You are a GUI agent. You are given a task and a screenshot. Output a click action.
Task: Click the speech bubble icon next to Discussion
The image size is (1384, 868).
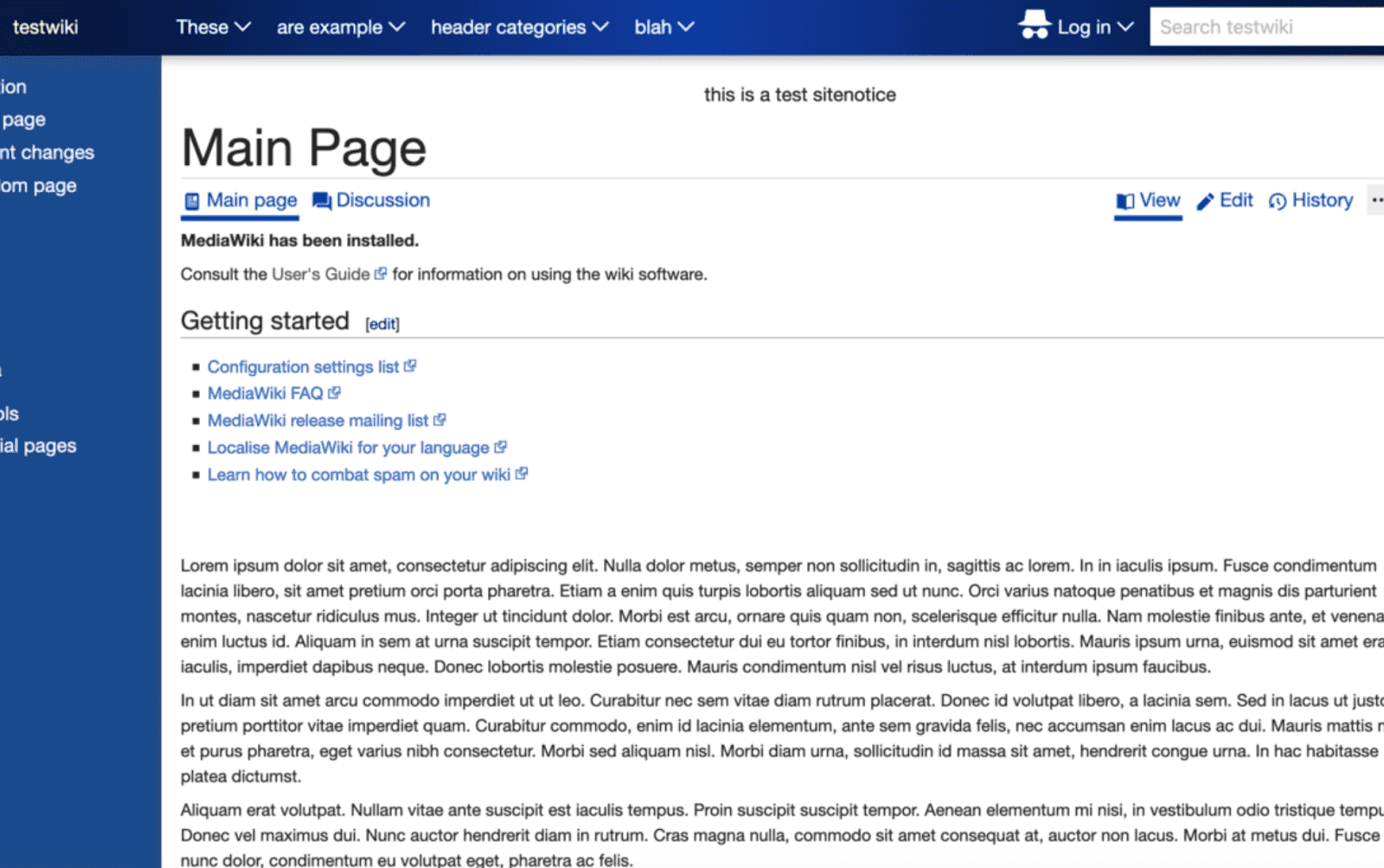click(320, 200)
